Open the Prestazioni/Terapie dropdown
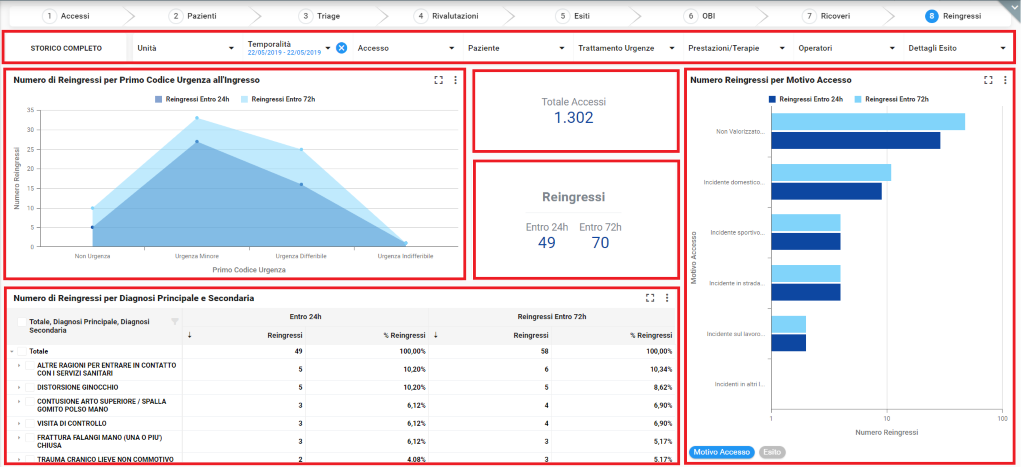The image size is (1024, 467). click(737, 48)
